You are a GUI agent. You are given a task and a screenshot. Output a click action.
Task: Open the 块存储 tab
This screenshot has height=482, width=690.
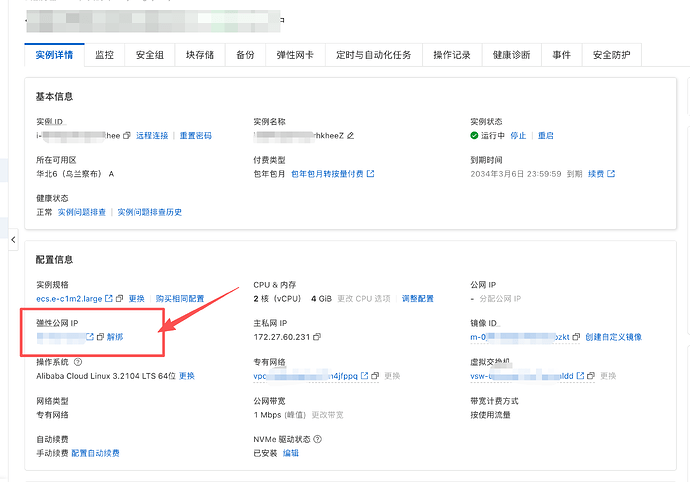tap(200, 55)
